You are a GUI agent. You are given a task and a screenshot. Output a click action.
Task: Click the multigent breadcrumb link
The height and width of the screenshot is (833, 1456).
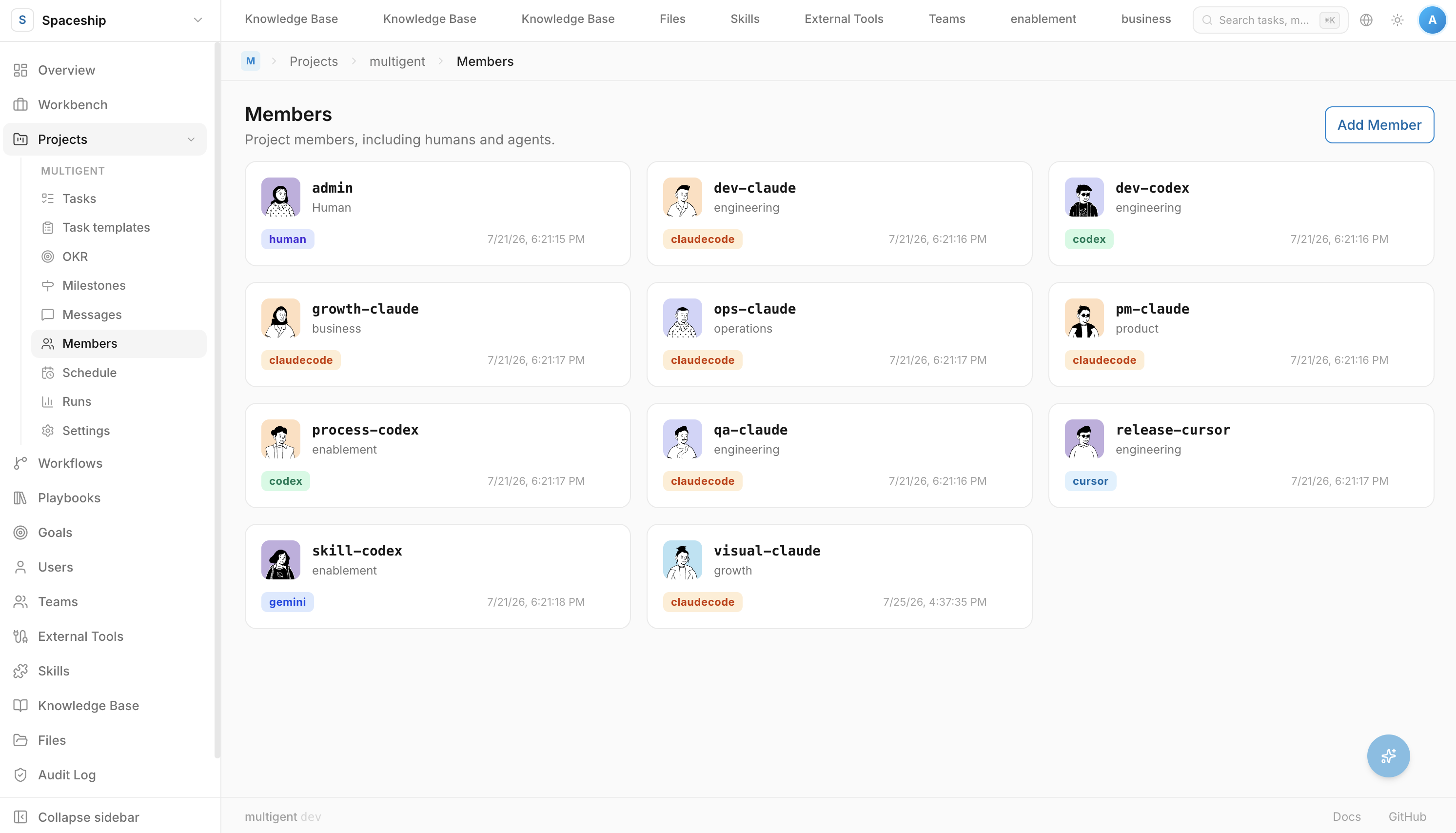point(397,61)
